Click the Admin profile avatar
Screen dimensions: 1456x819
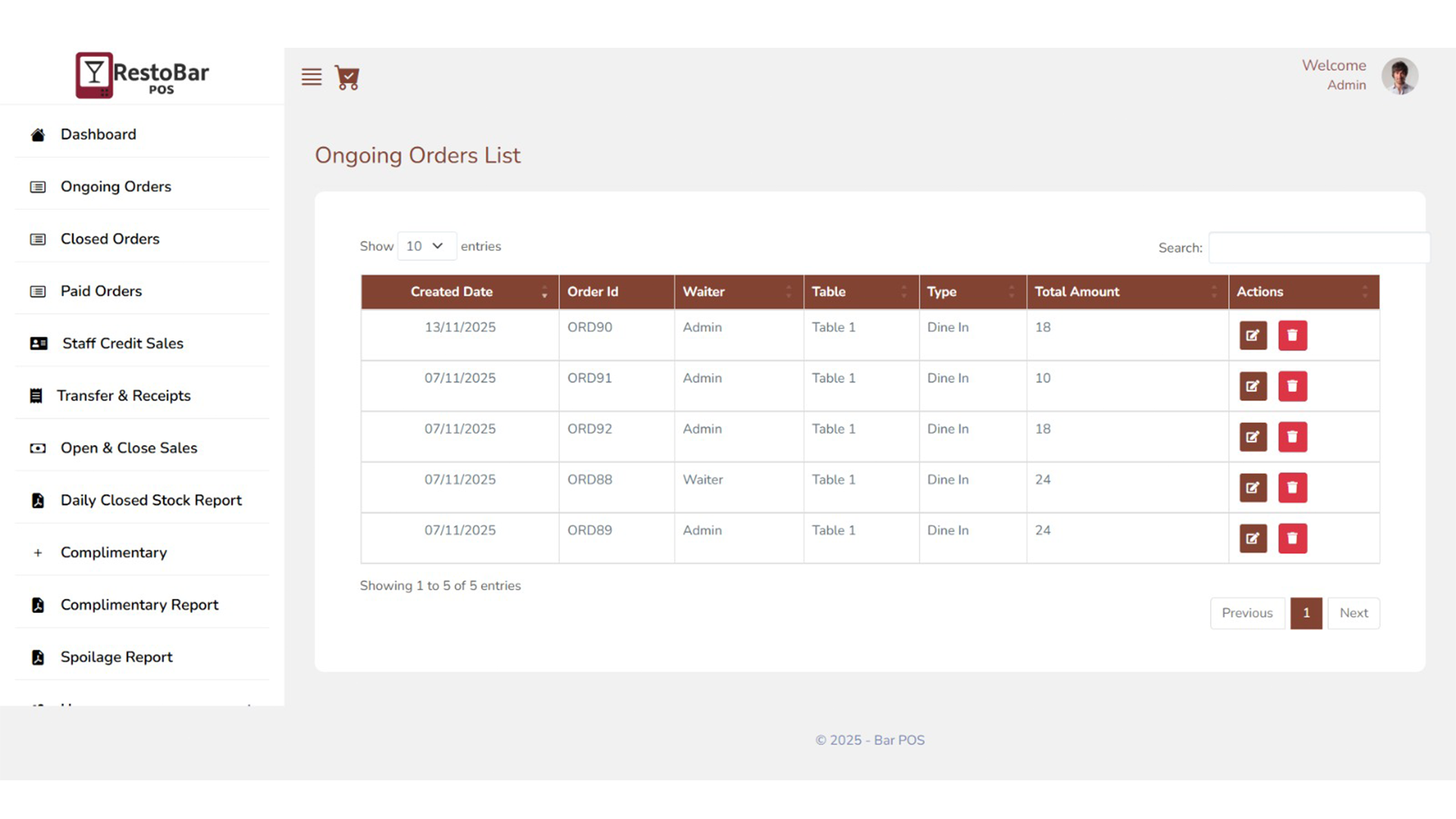tap(1399, 76)
